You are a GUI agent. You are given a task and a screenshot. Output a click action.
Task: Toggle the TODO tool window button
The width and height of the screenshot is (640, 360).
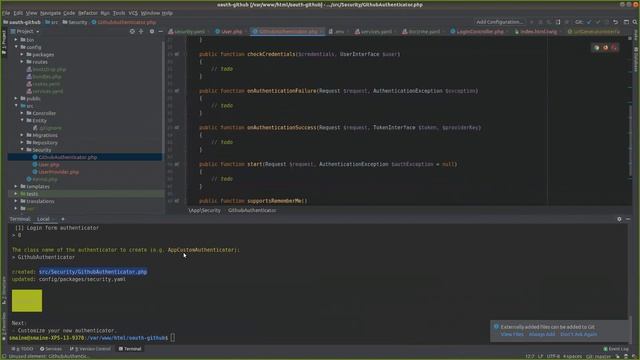pos(22,349)
